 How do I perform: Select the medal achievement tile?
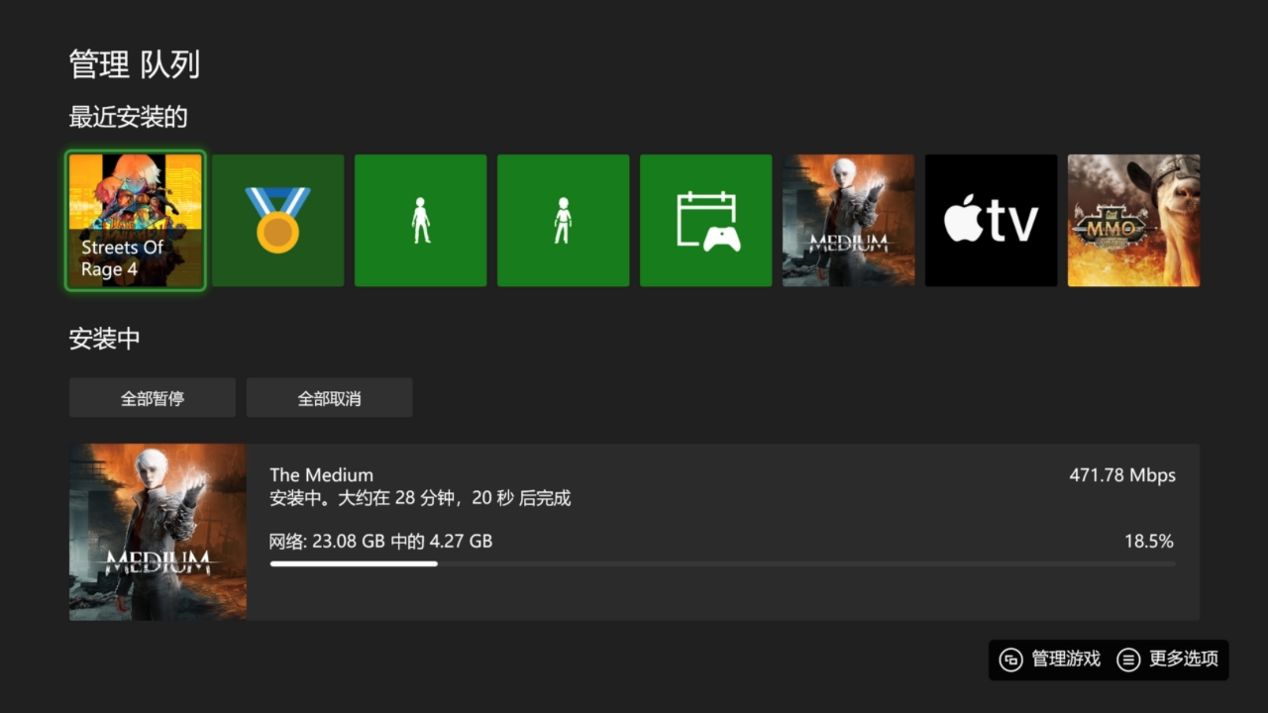click(x=277, y=219)
